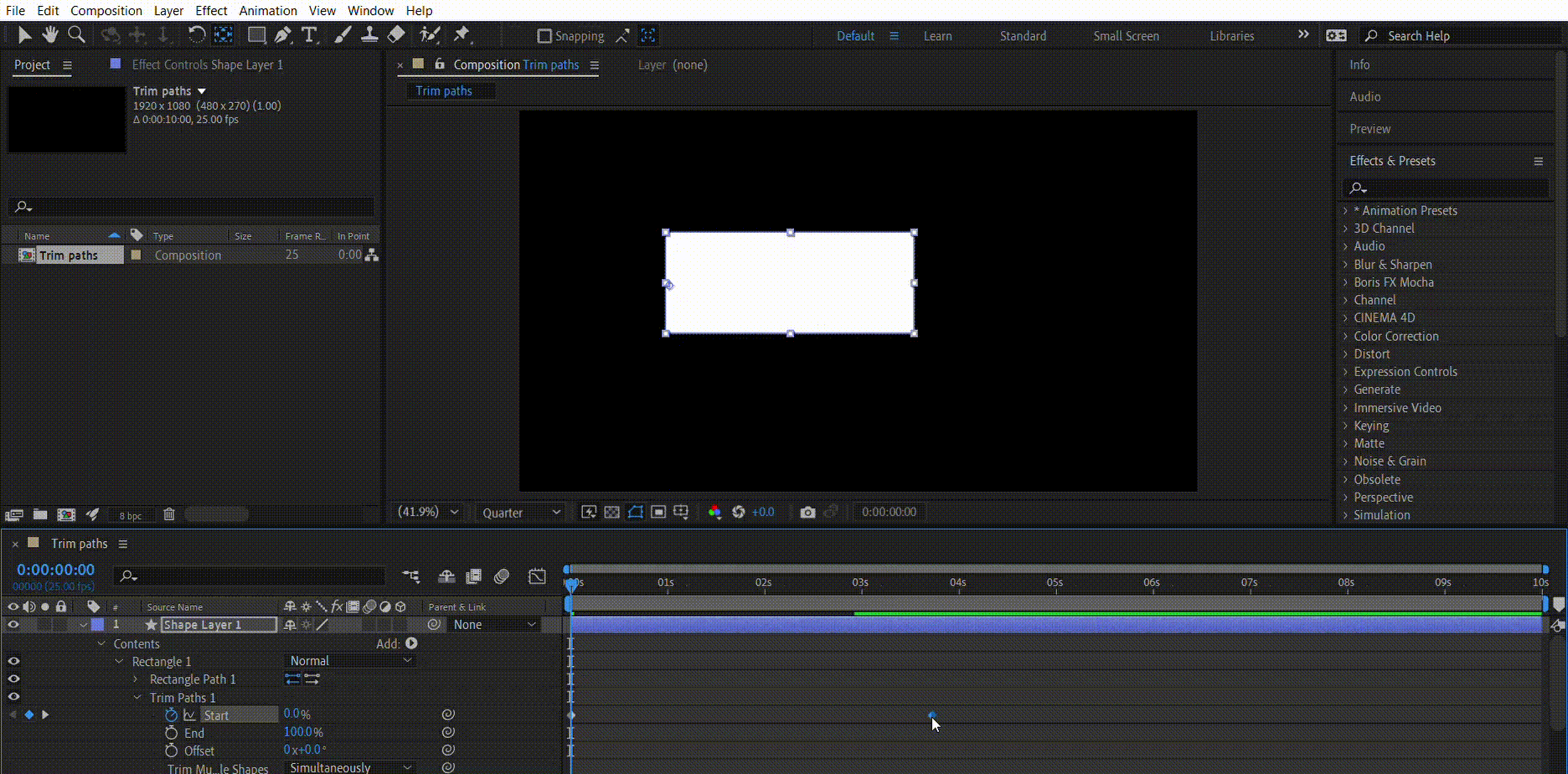Screen dimensions: 1568x774
Task: Click the Add shape contents button
Action: [x=411, y=643]
